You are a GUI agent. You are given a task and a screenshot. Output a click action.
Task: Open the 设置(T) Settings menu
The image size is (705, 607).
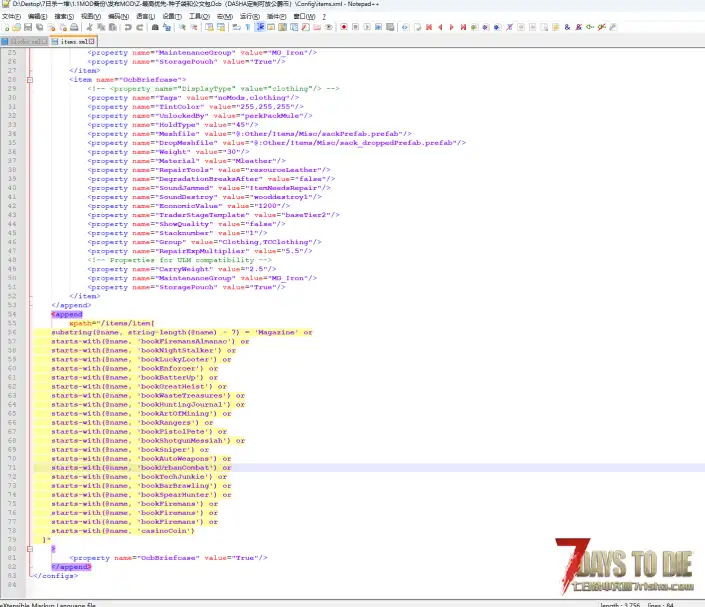click(x=172, y=16)
